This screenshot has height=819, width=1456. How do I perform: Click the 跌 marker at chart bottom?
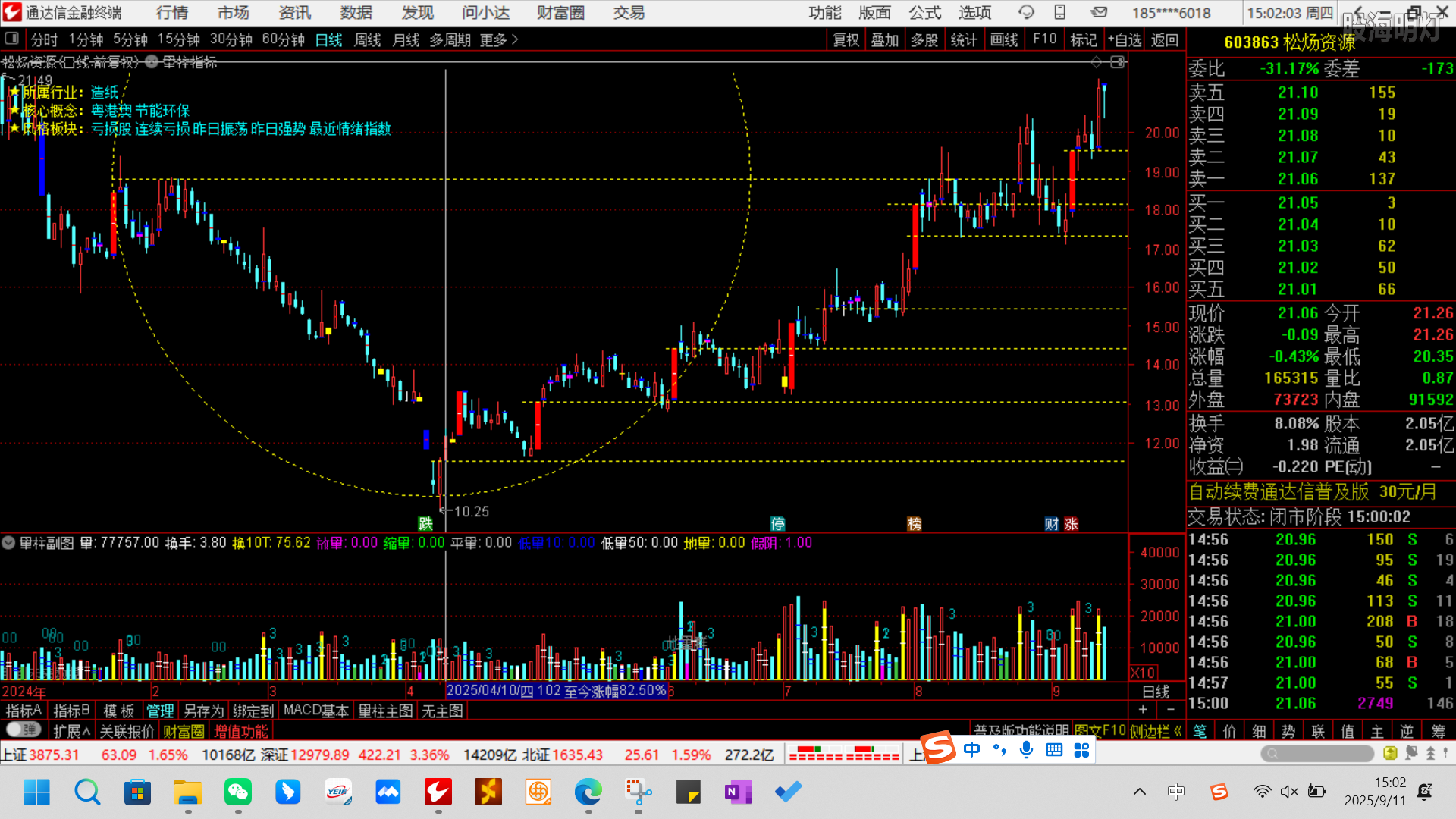click(x=425, y=523)
